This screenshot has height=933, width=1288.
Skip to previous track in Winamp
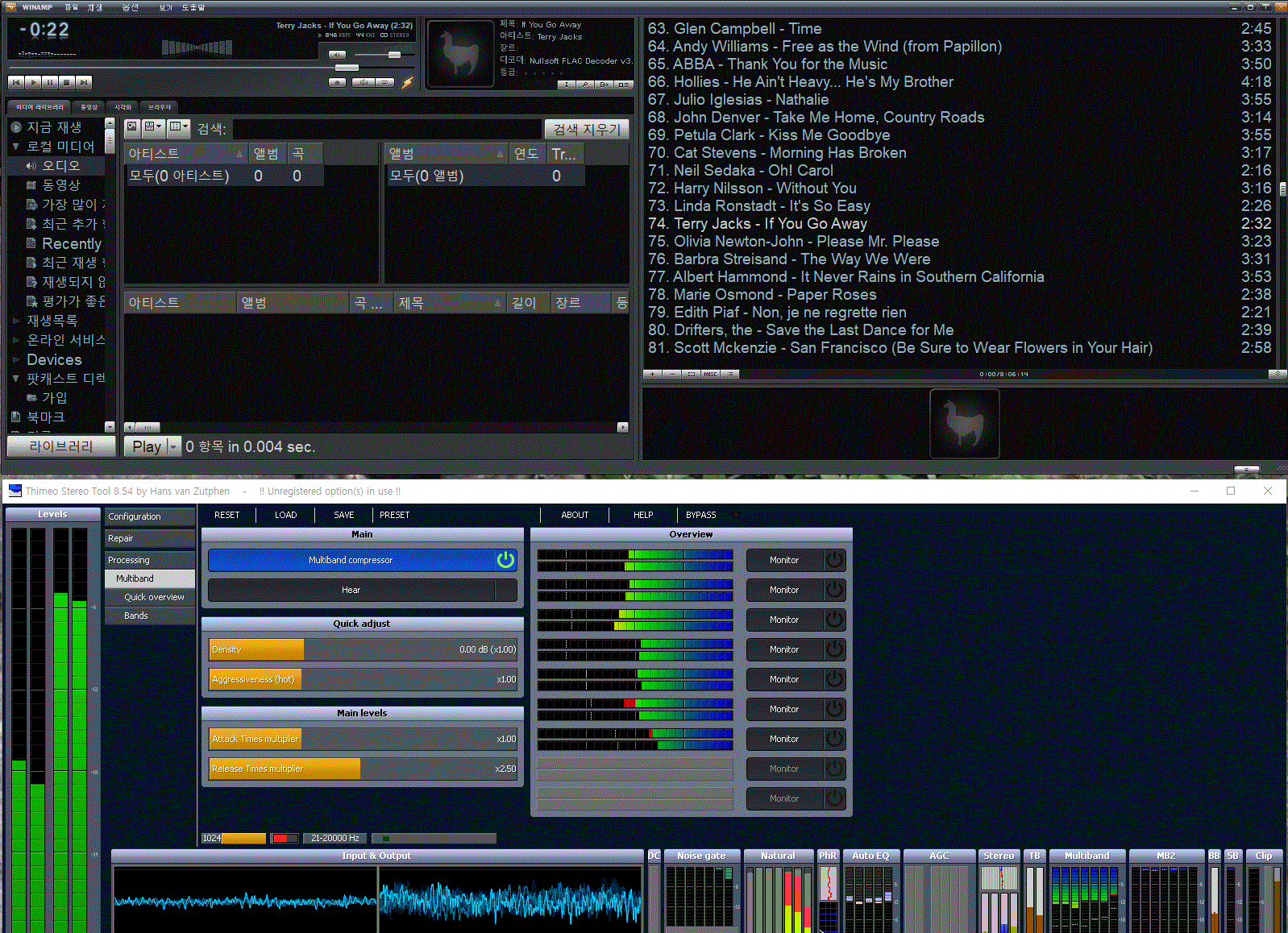click(x=15, y=82)
